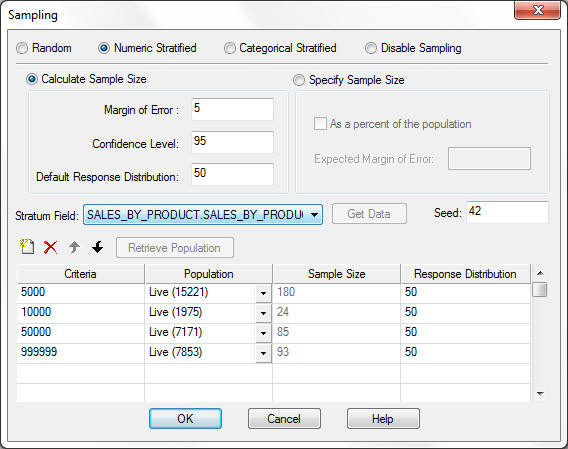Select criteria cell 999999
The image size is (568, 449).
click(80, 352)
